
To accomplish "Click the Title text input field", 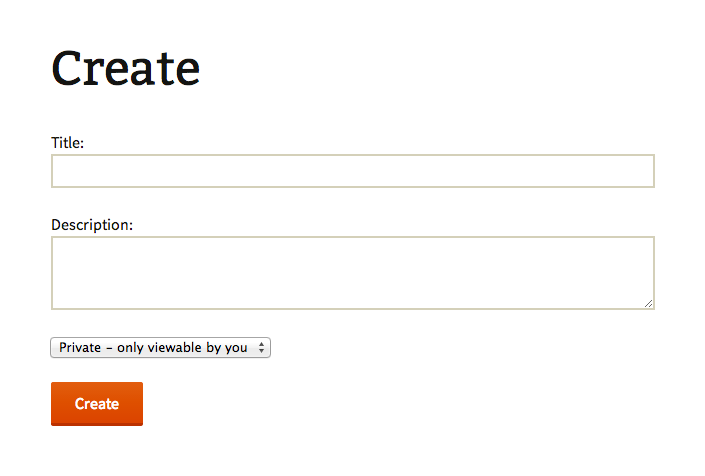I will [352, 171].
